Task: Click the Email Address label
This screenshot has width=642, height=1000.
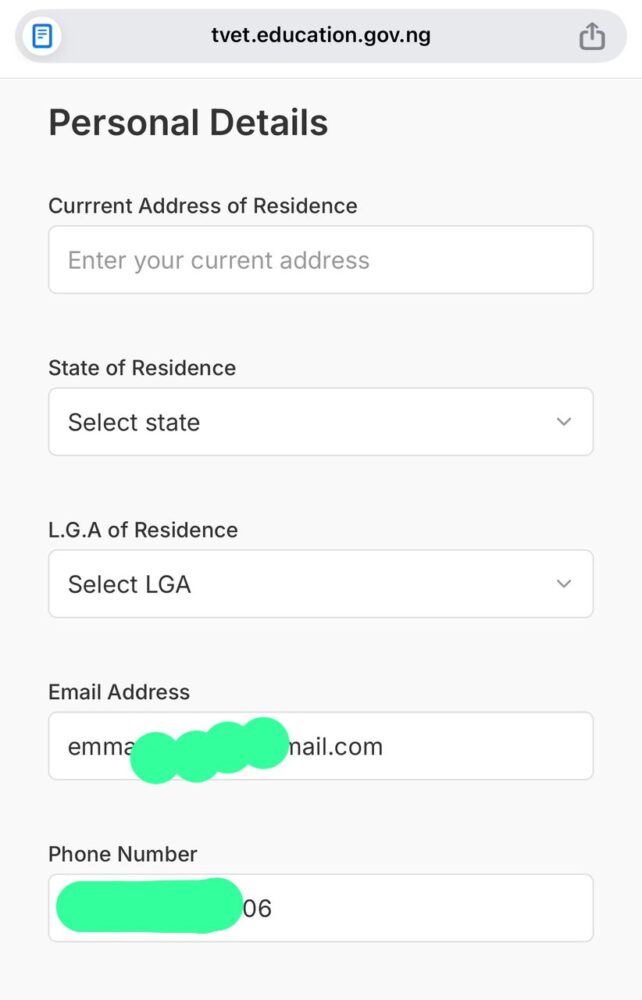Action: point(119,692)
